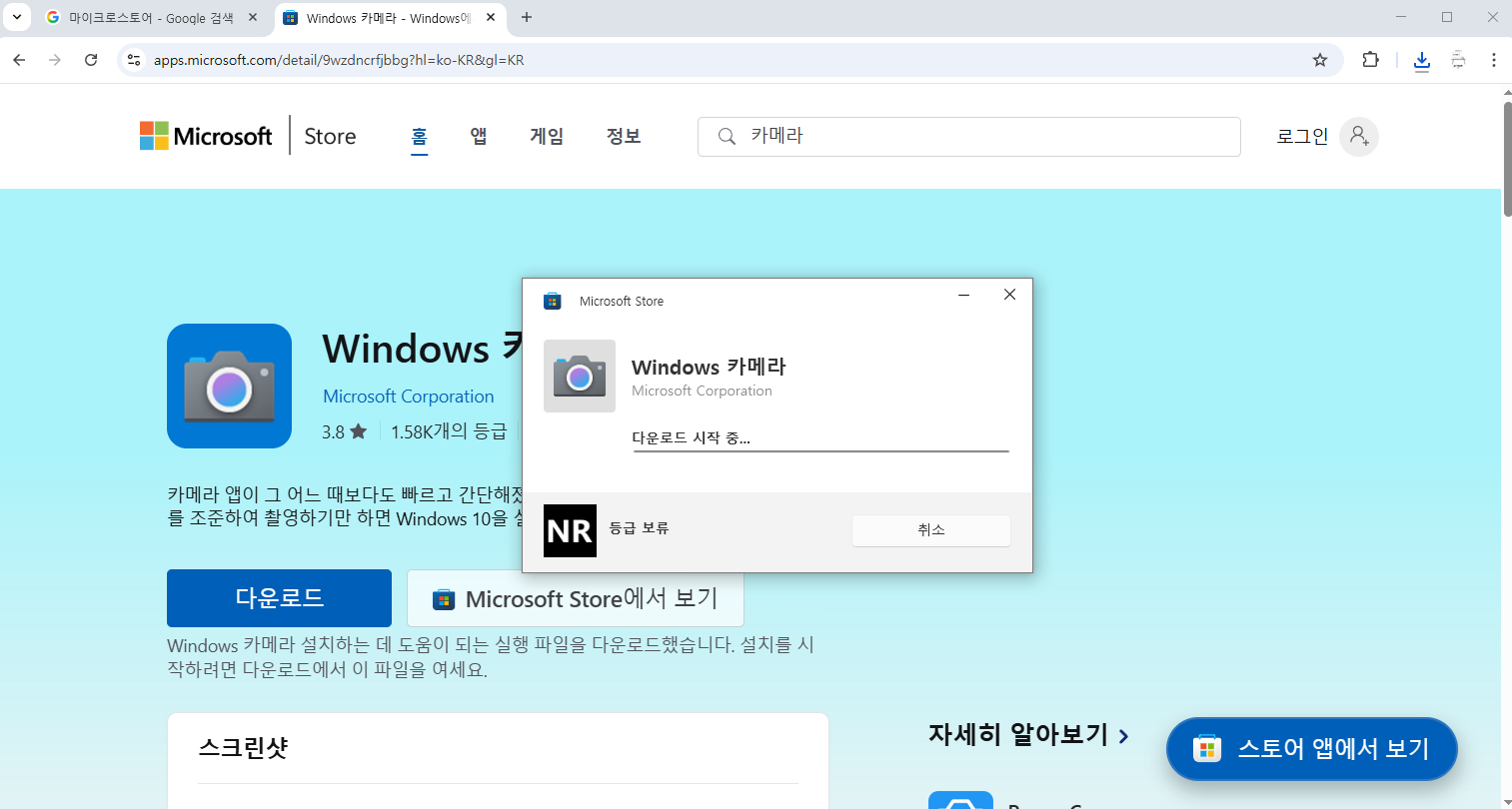The image size is (1512, 809).
Task: Minimize the Chrome browser window
Action: pos(1400,17)
